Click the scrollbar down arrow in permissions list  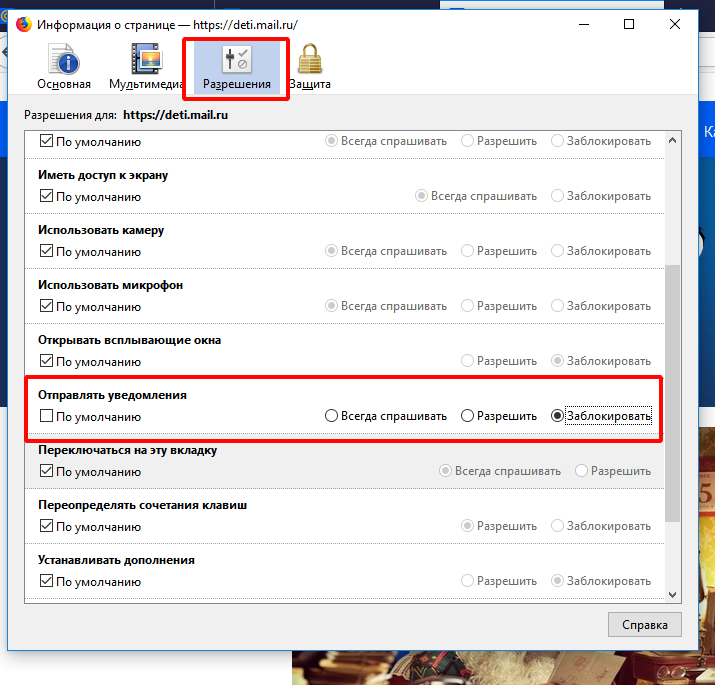(x=672, y=594)
